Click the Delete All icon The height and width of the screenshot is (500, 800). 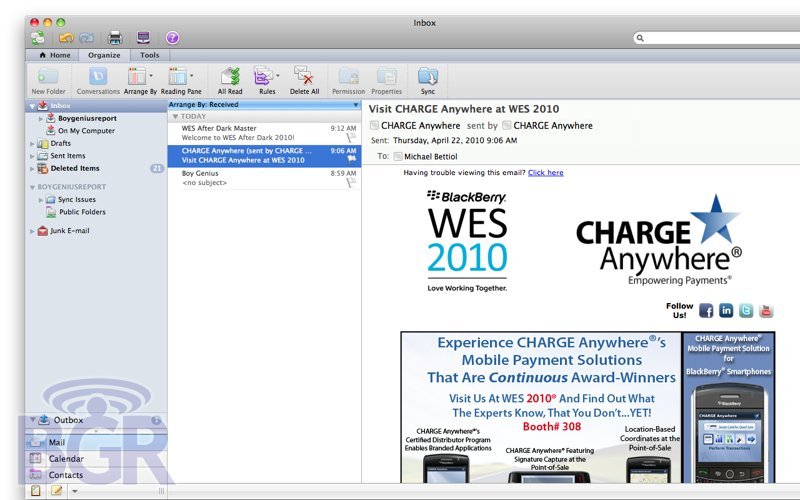[x=304, y=76]
